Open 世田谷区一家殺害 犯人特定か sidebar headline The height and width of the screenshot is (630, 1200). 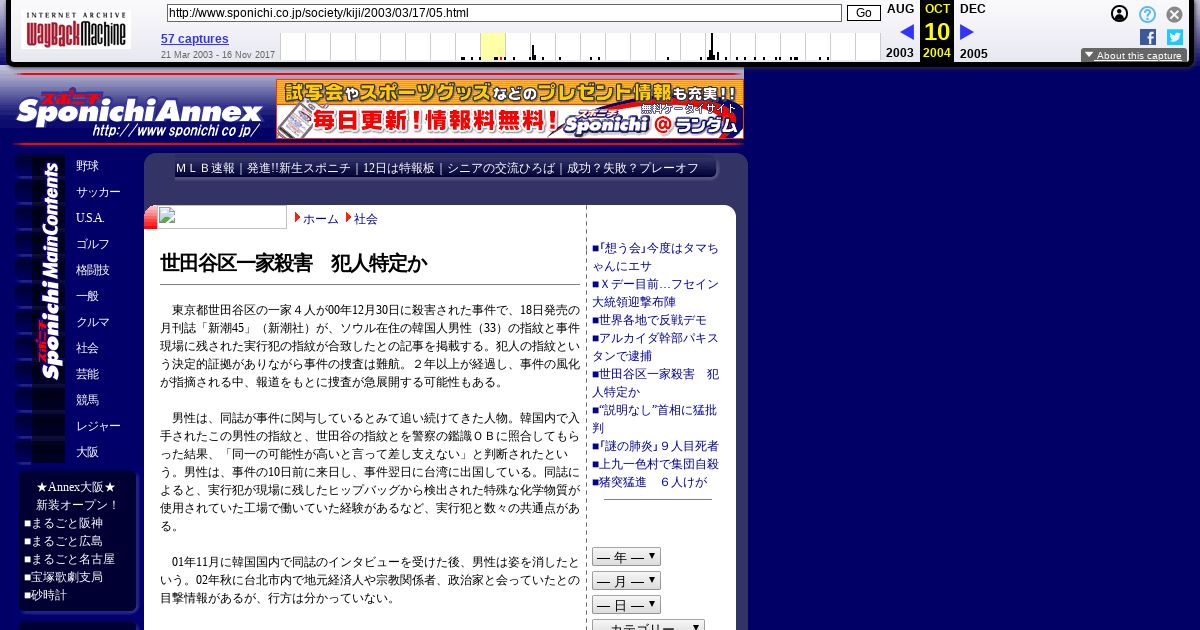(x=655, y=383)
